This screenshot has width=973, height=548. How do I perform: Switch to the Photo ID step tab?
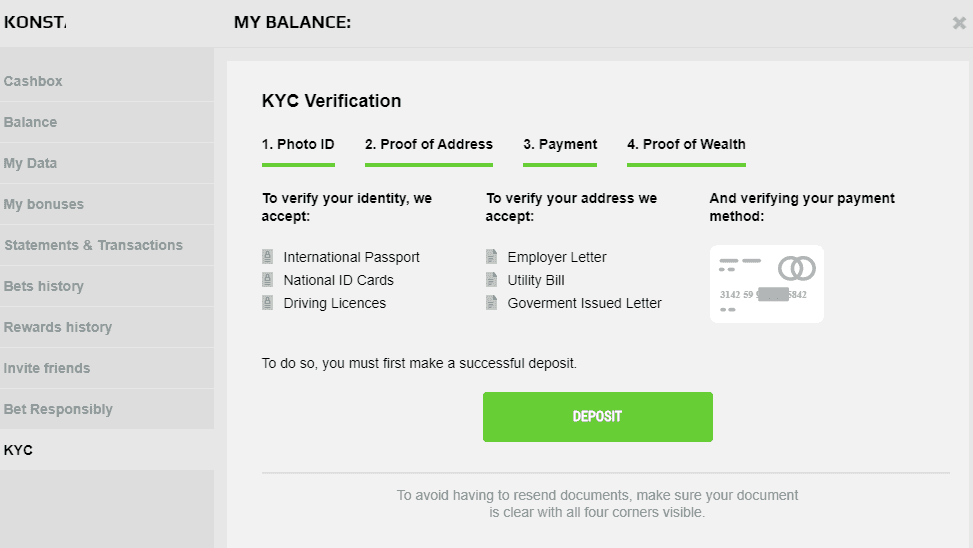(x=298, y=145)
